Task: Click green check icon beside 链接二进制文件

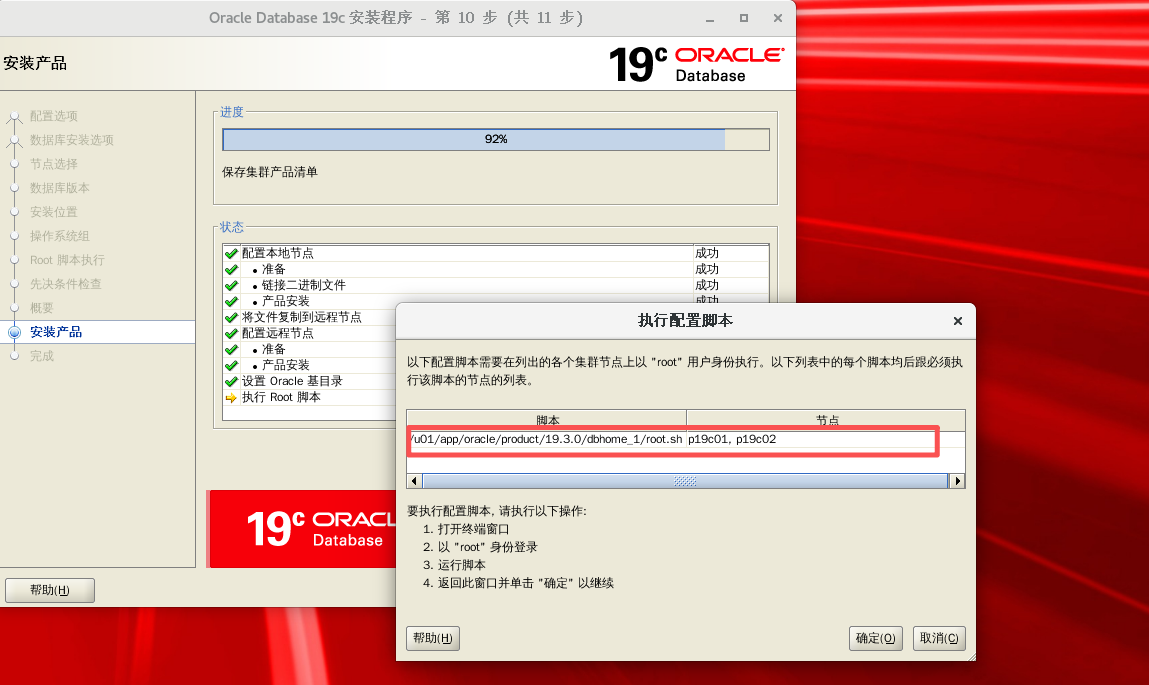Action: tap(232, 286)
